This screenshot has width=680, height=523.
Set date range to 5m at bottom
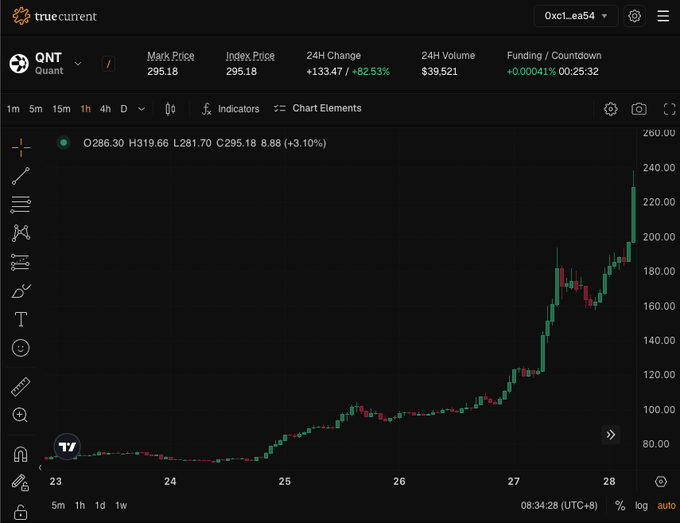(x=58, y=505)
